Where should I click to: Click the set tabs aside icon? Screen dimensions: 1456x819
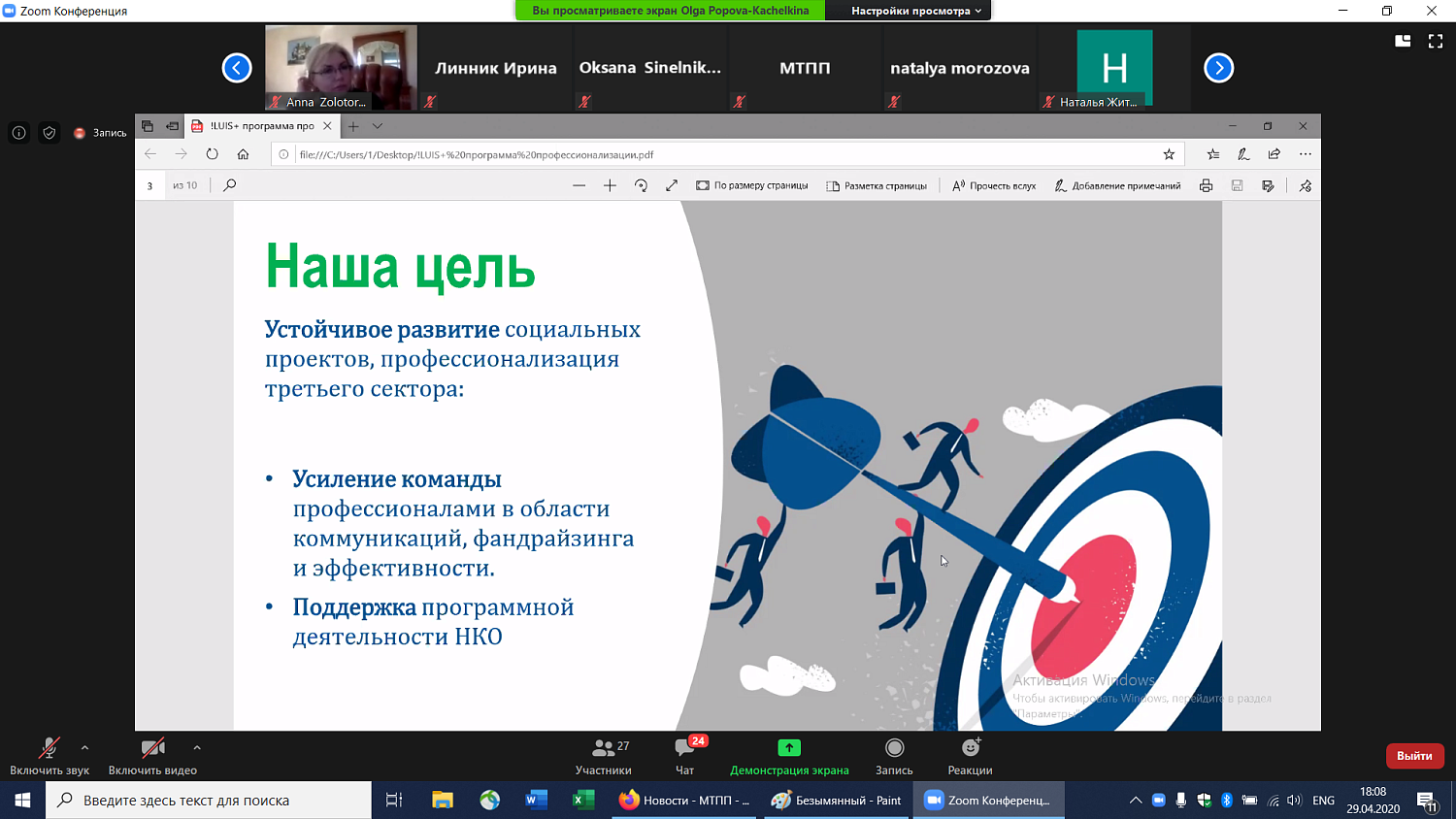click(172, 126)
